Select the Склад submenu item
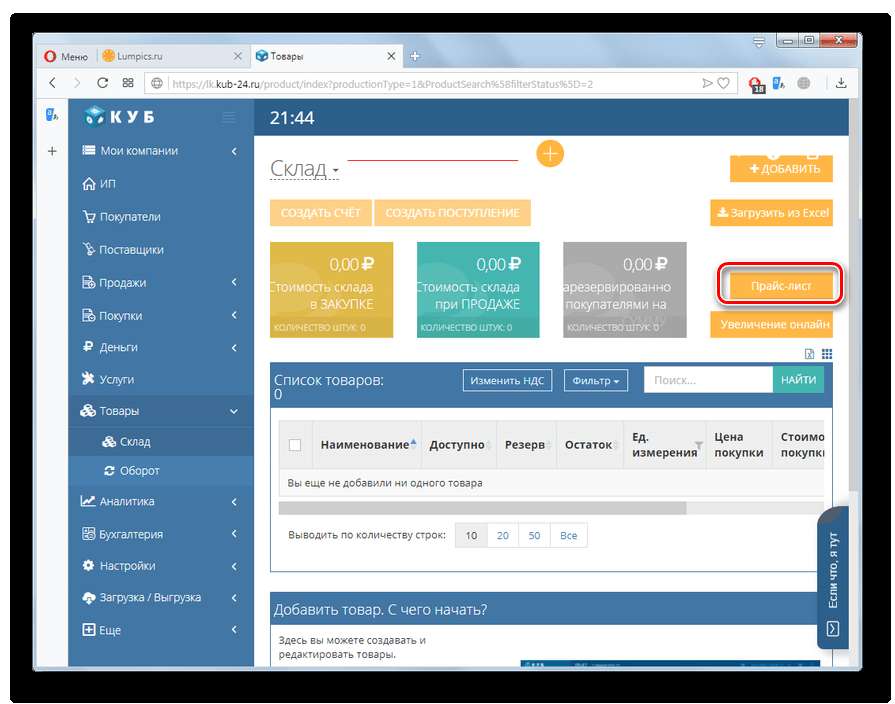895x704 pixels. click(x=161, y=441)
